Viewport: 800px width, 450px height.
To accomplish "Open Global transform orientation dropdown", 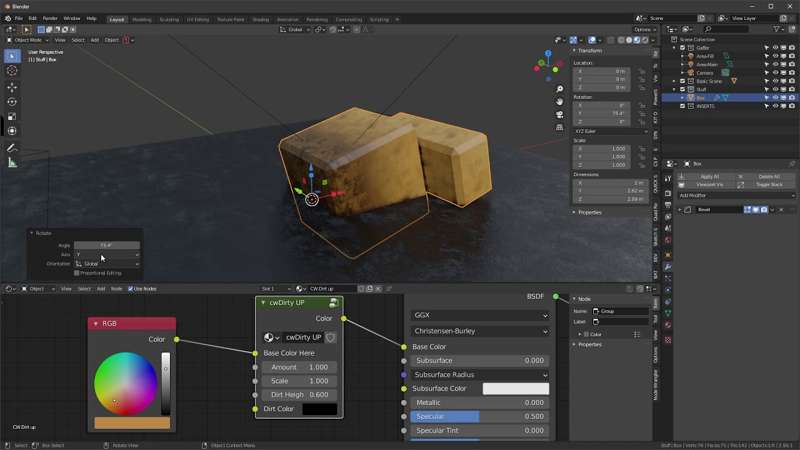I will tap(295, 30).
